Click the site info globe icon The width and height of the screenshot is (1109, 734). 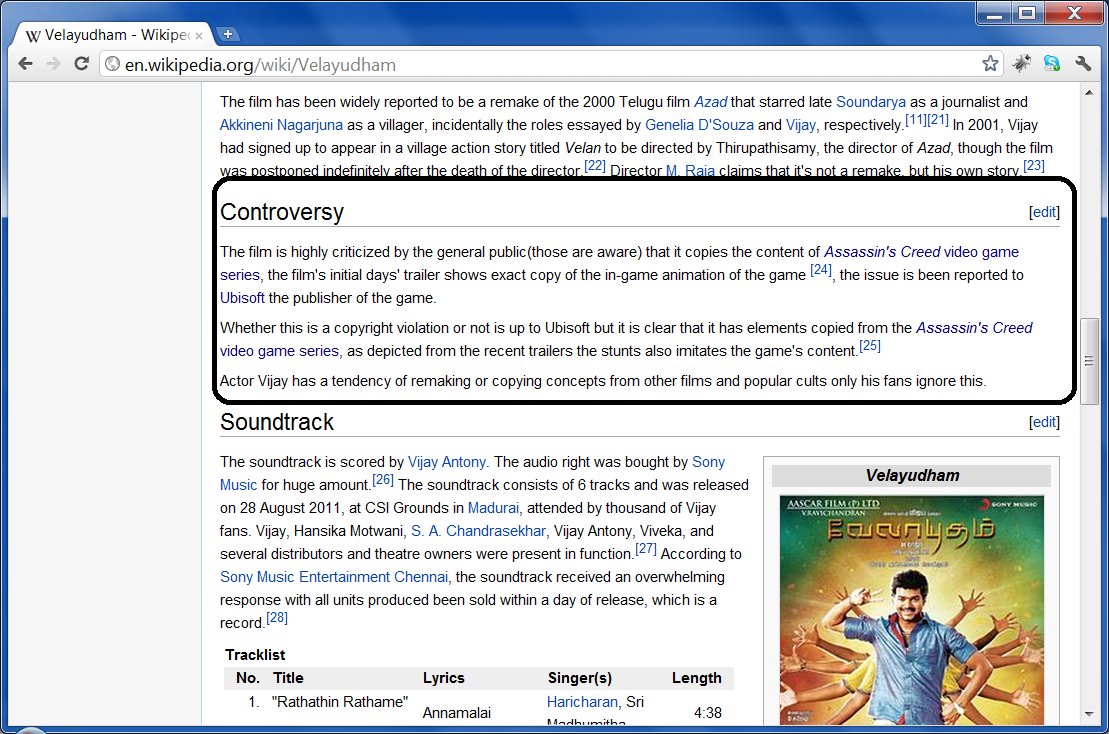112,64
